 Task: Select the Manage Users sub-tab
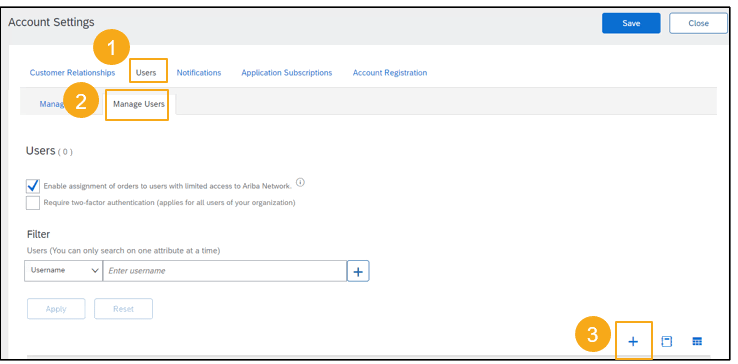tap(139, 104)
